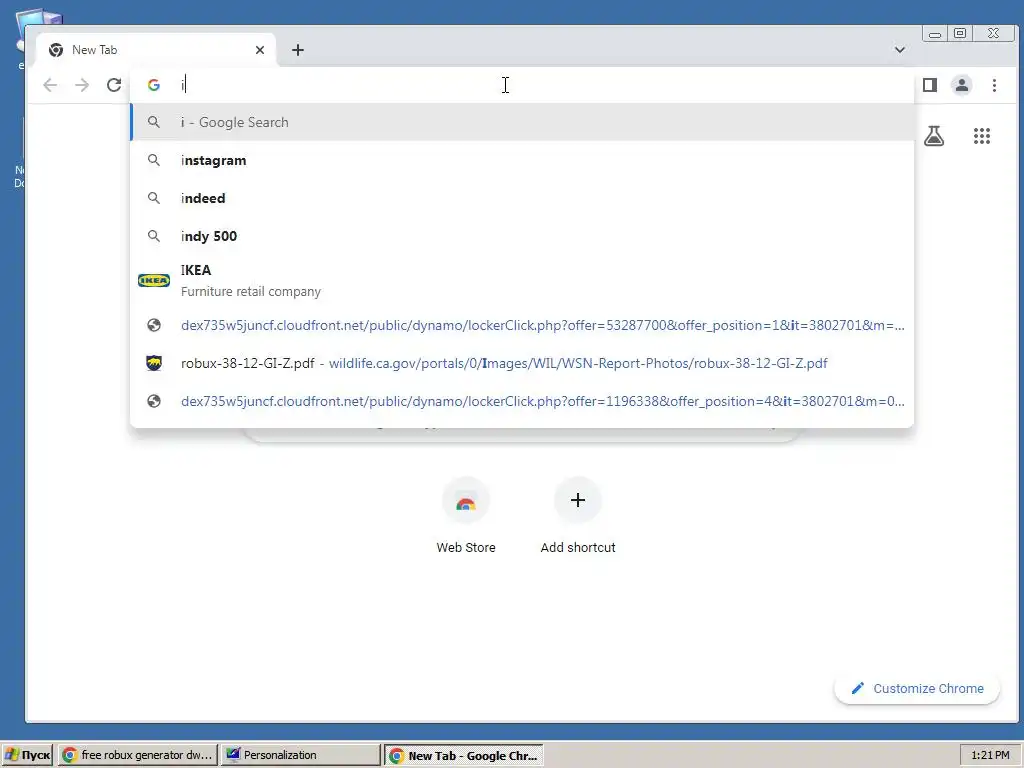Minimize the Chrome window
1024x768 pixels.
935,33
